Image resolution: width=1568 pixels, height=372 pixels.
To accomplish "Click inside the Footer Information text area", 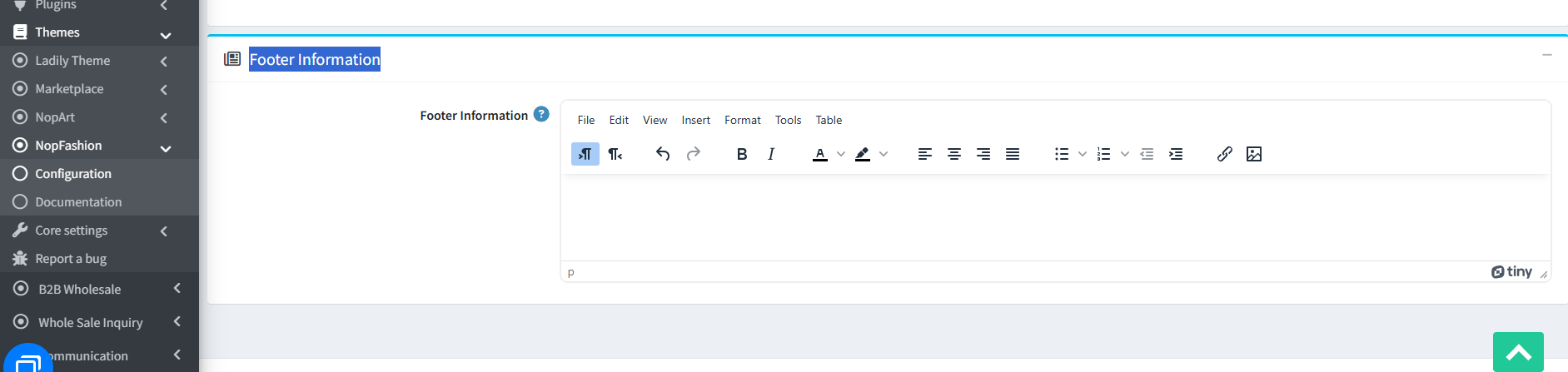I will click(1055, 217).
